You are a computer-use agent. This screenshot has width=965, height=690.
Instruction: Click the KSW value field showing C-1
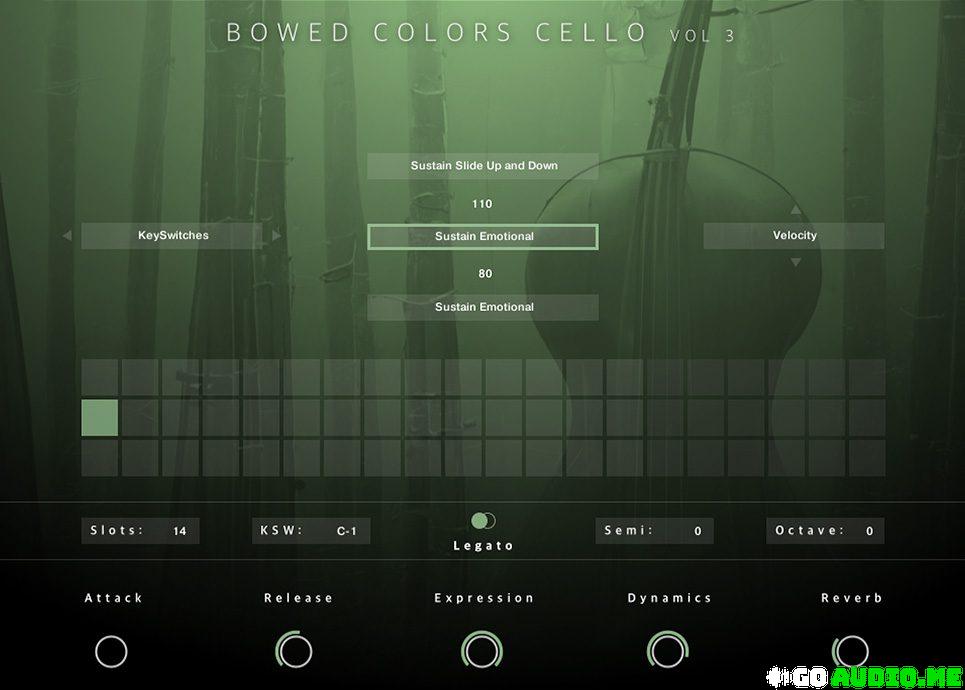pos(346,531)
